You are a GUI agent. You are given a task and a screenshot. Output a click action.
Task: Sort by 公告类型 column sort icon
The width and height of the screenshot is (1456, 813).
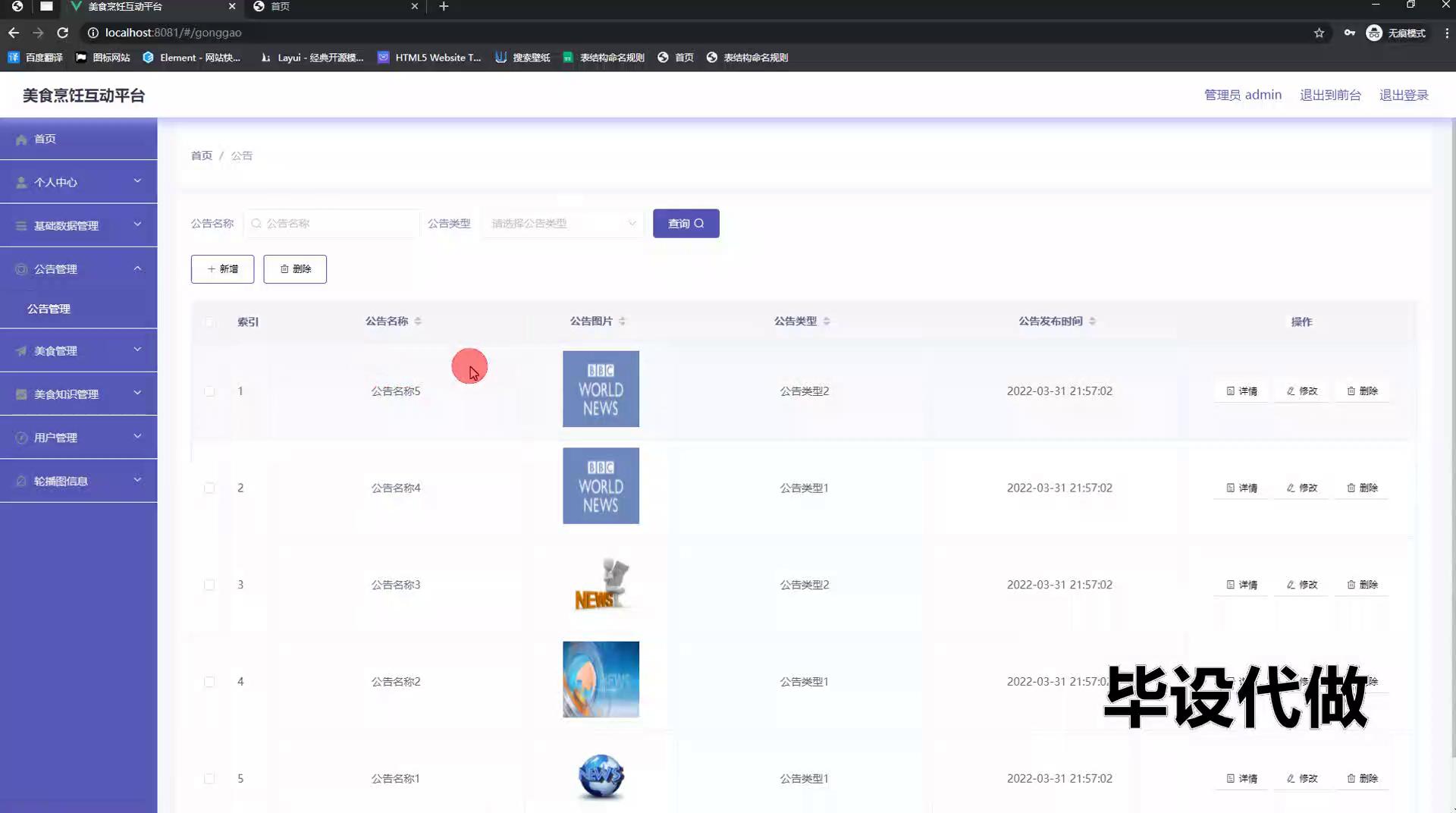pyautogui.click(x=827, y=321)
